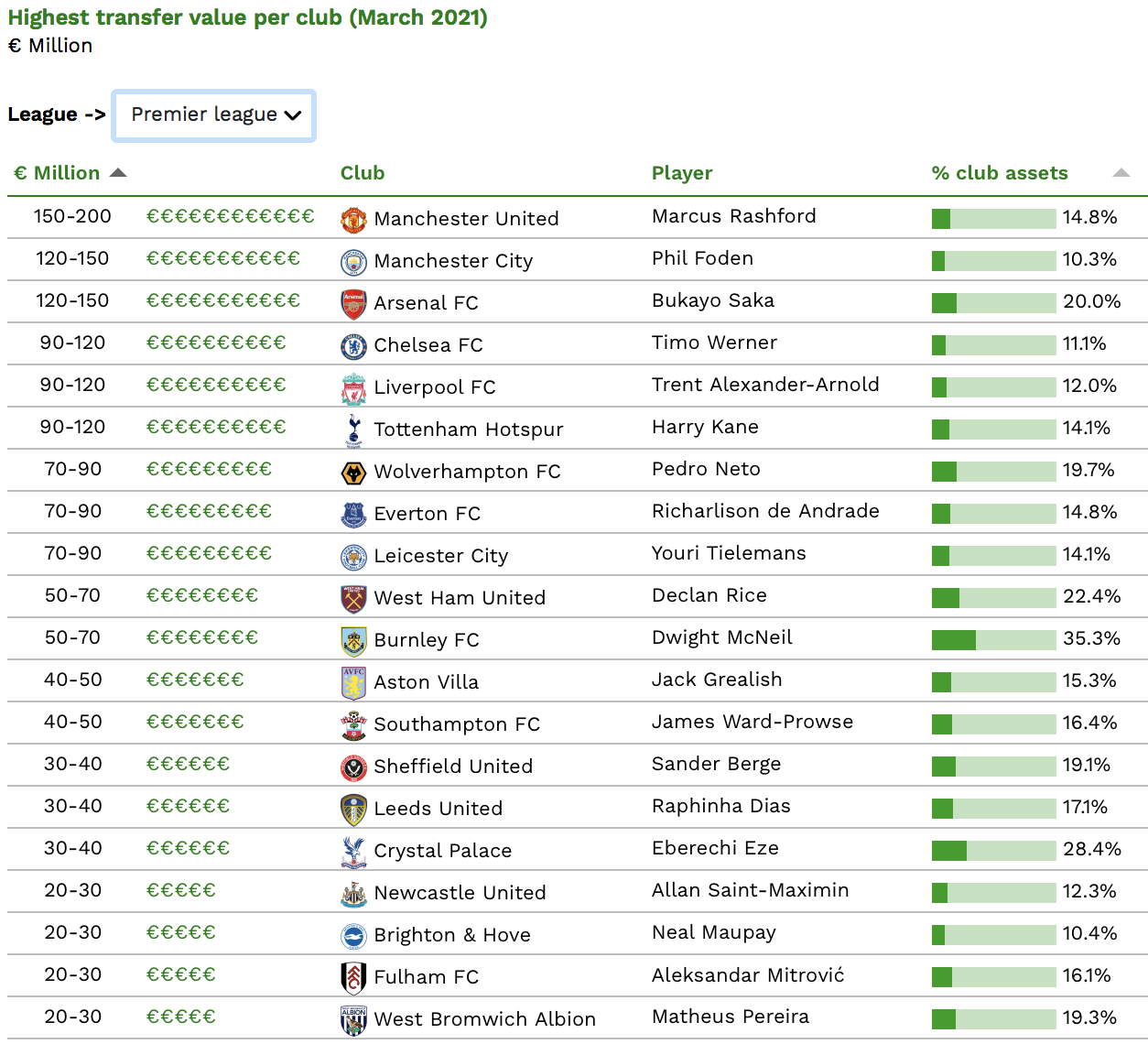This screenshot has height=1055, width=1148.
Task: Click the player name Jack Grealish
Action: pos(717,680)
